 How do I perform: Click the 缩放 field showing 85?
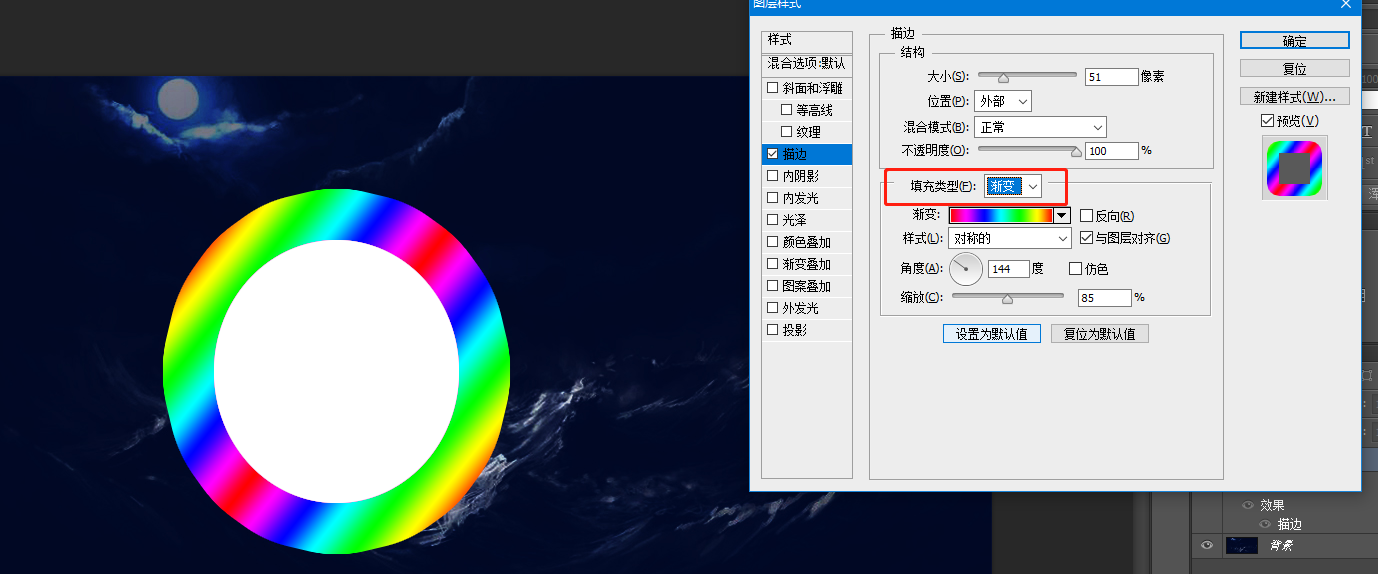pos(1104,298)
